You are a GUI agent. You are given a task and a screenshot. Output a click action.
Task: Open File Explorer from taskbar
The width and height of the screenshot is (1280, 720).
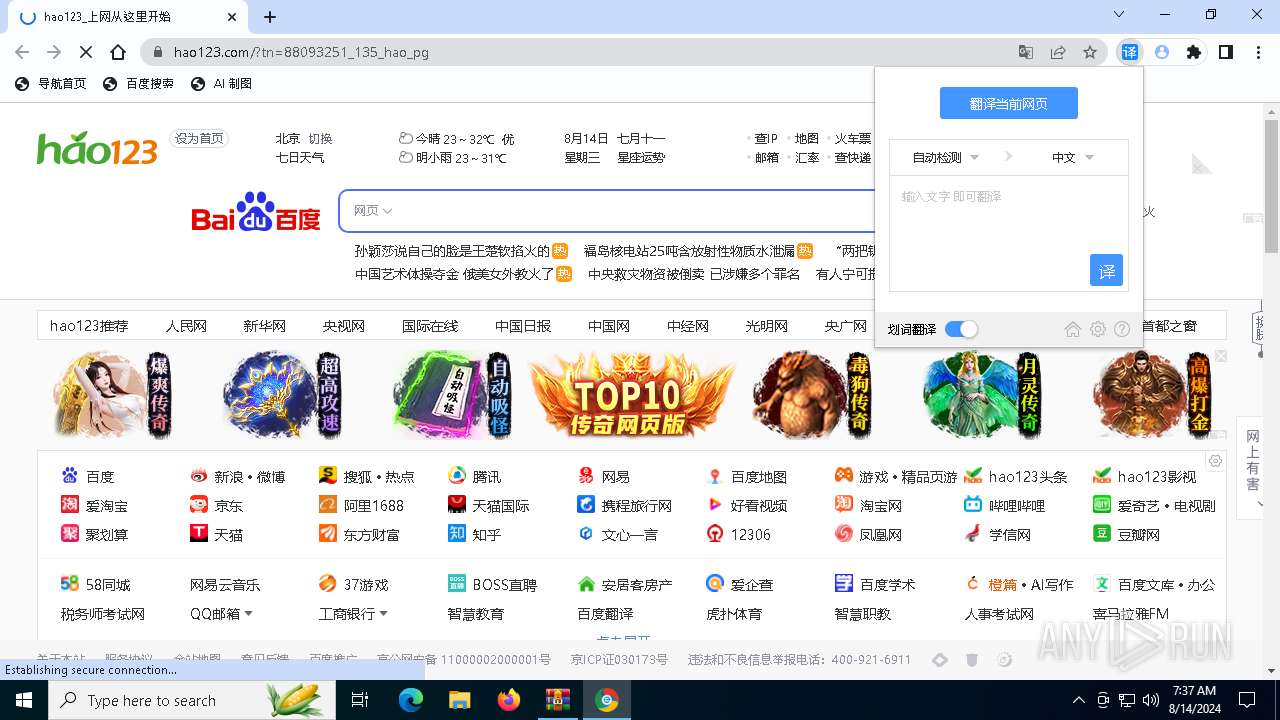[x=459, y=700]
